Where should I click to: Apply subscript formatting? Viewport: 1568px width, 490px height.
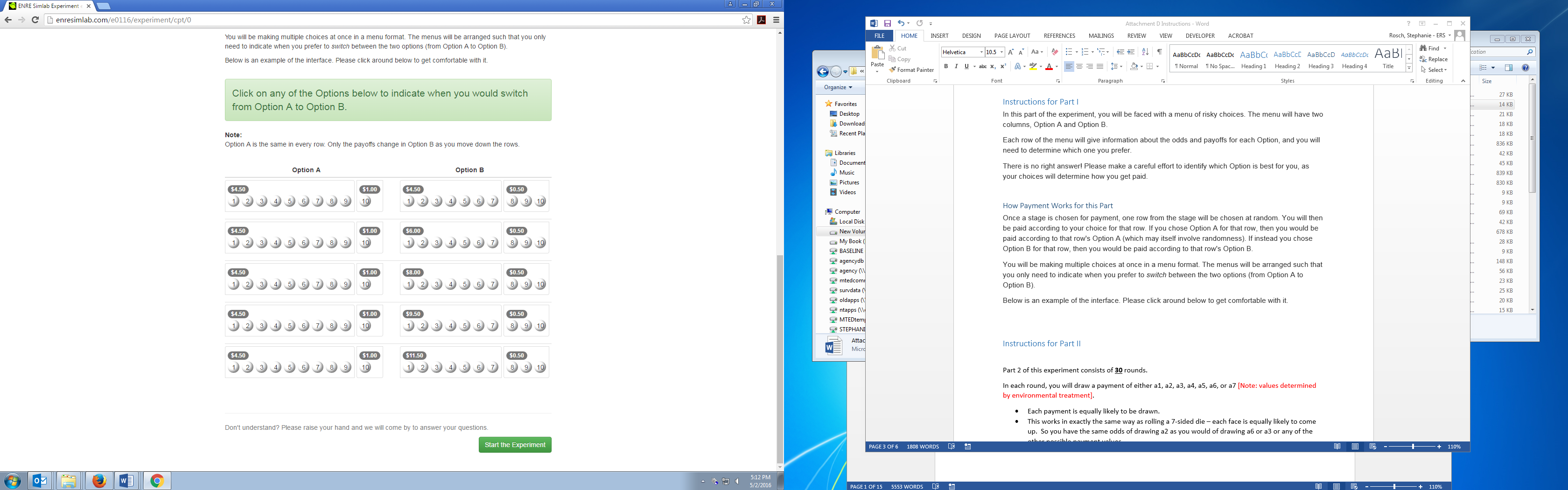tap(993, 66)
